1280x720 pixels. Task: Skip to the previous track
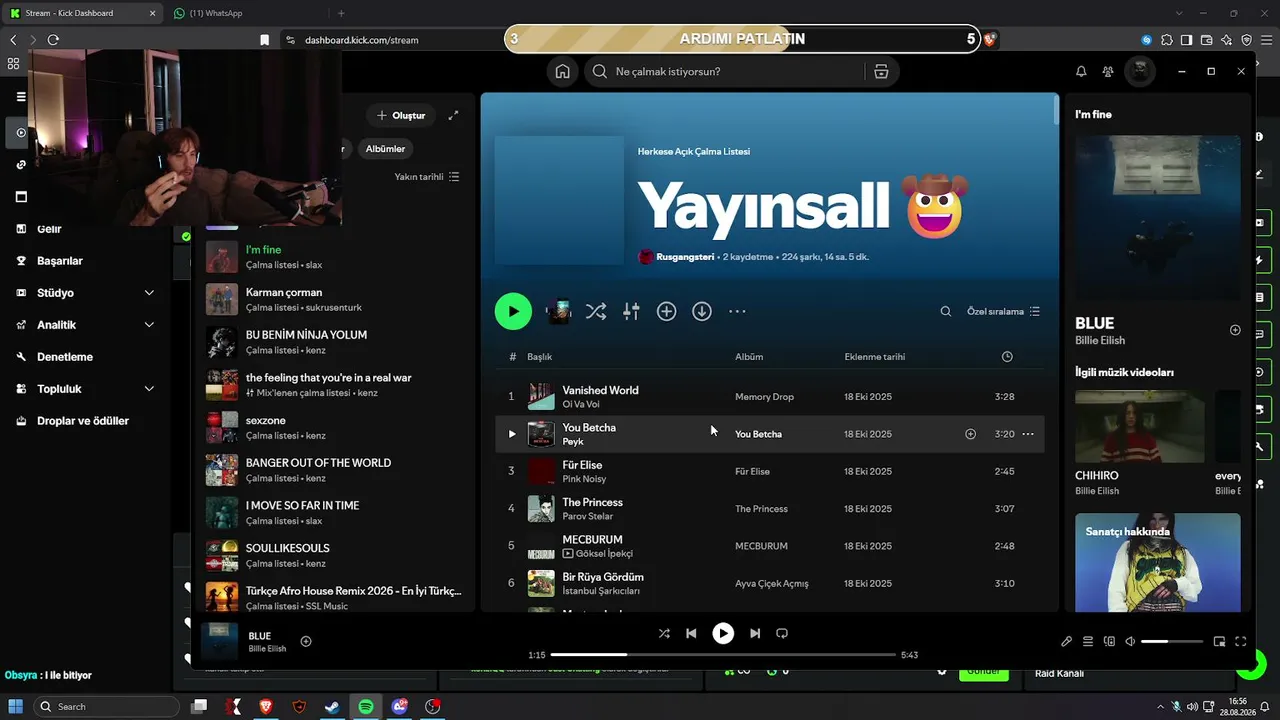click(691, 633)
